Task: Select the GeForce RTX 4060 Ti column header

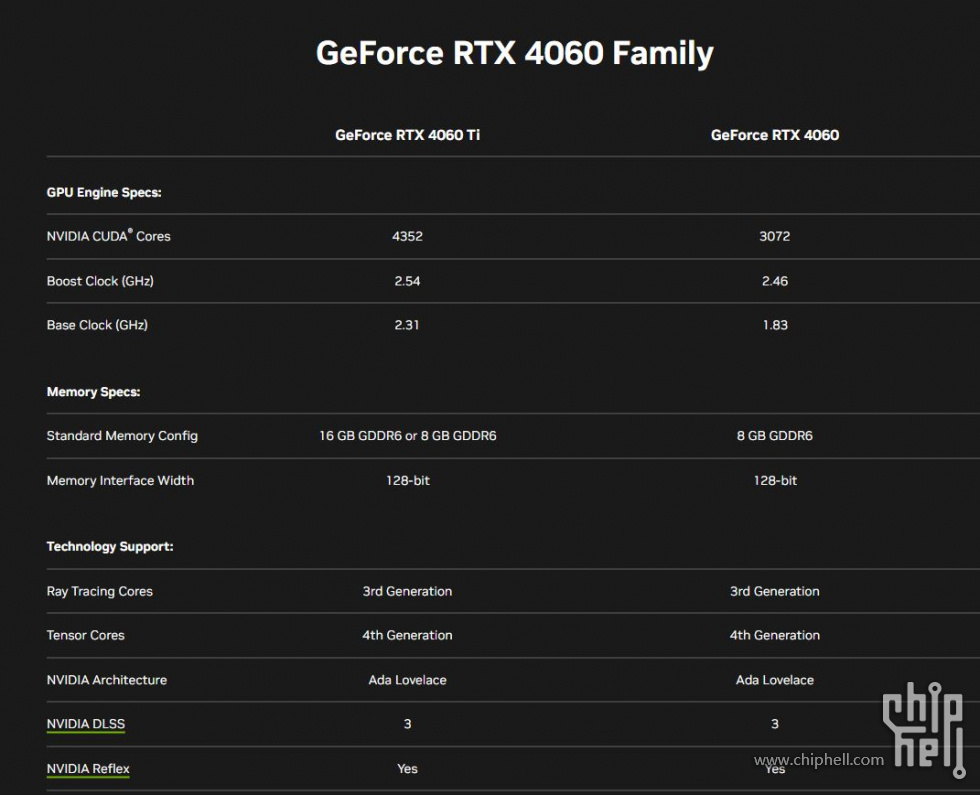Action: click(408, 135)
